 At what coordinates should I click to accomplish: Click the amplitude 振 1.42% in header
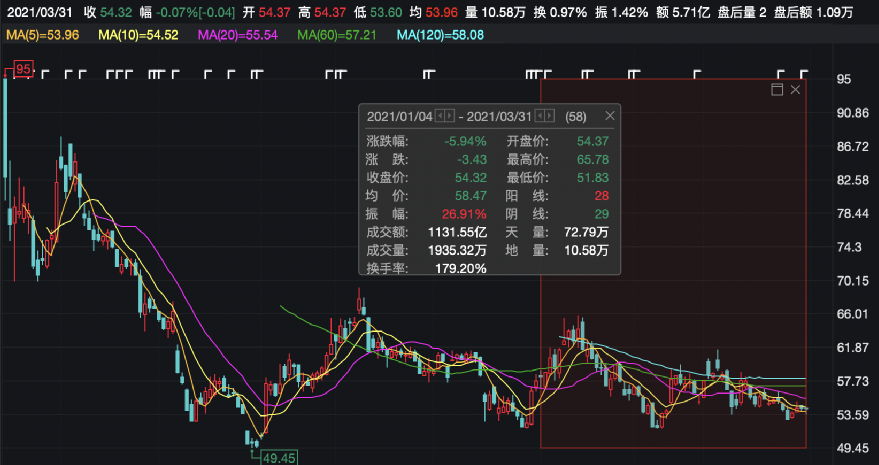tap(621, 12)
